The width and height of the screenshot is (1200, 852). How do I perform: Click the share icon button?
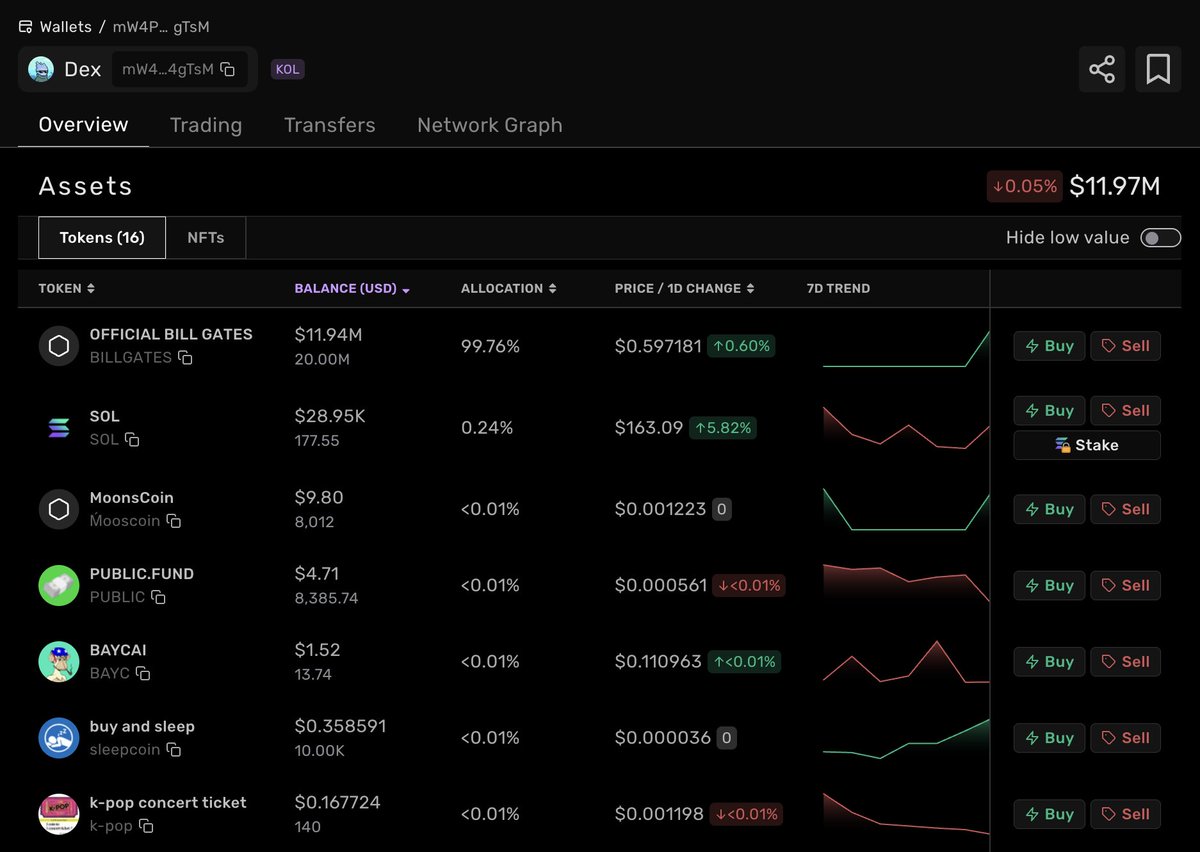point(1101,69)
